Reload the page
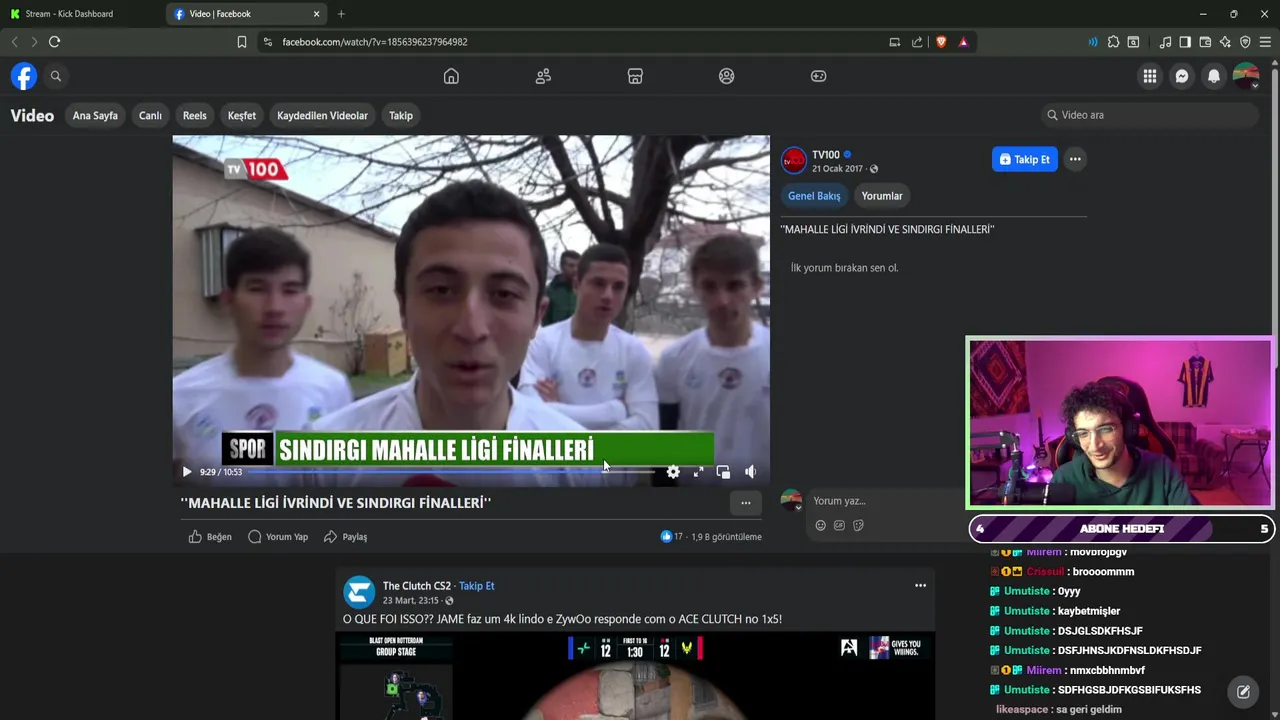Viewport: 1280px width, 720px height. 54,42
